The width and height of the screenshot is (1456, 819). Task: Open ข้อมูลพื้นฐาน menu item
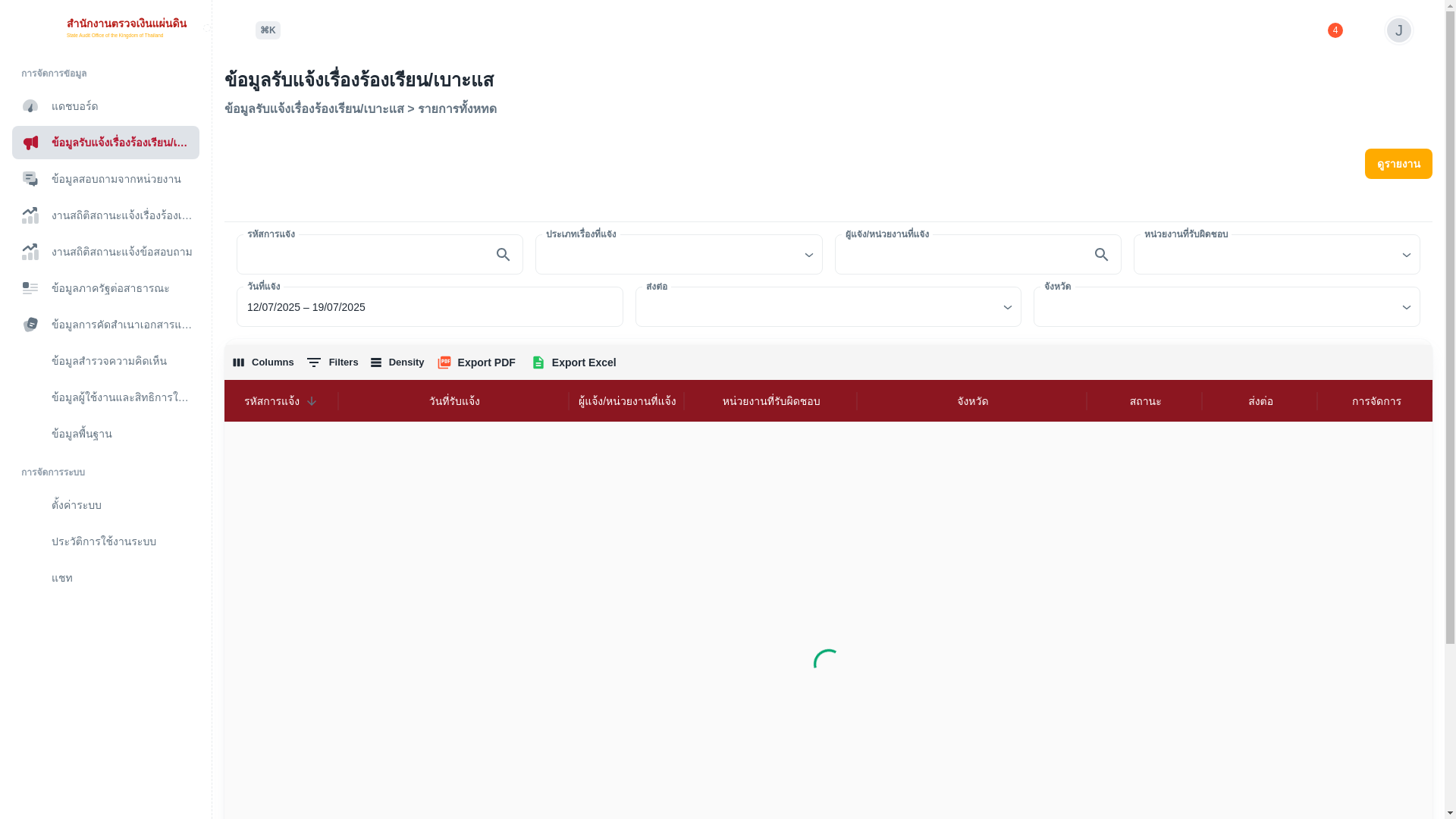point(105,434)
